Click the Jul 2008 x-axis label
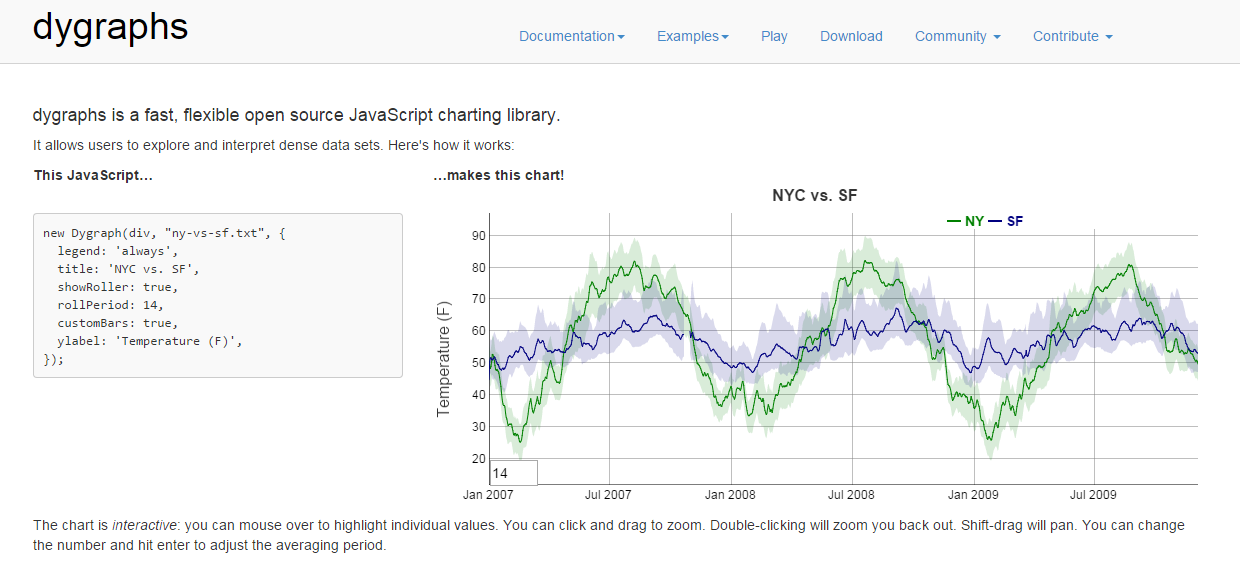The height and width of the screenshot is (579, 1240). [x=851, y=494]
